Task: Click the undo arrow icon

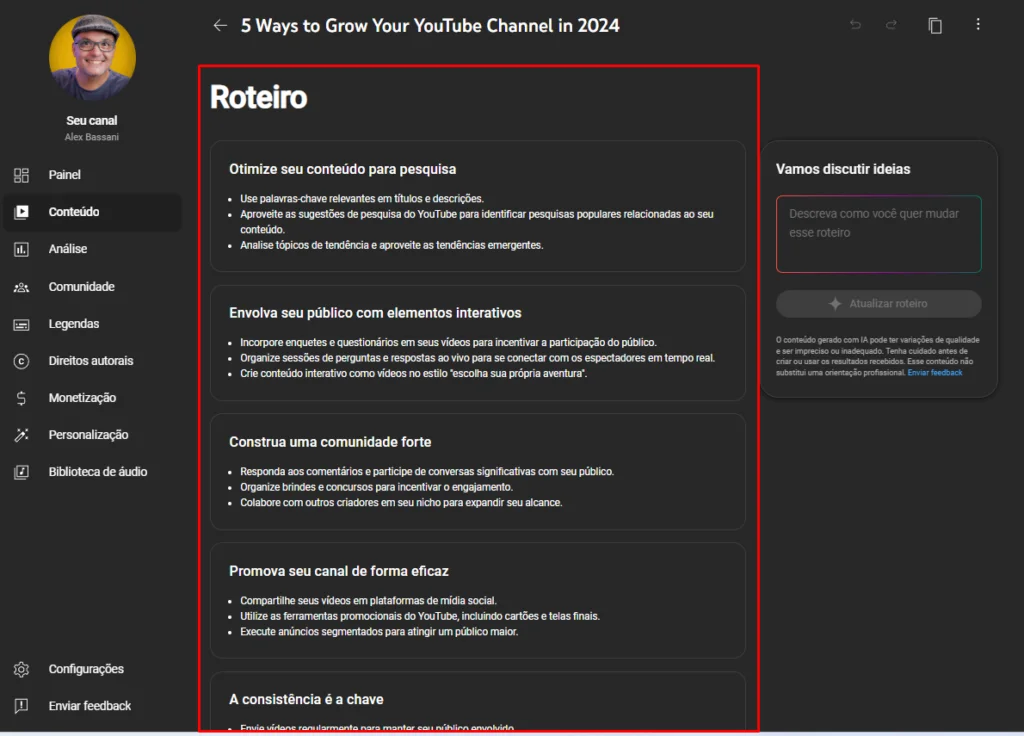Action: [855, 26]
